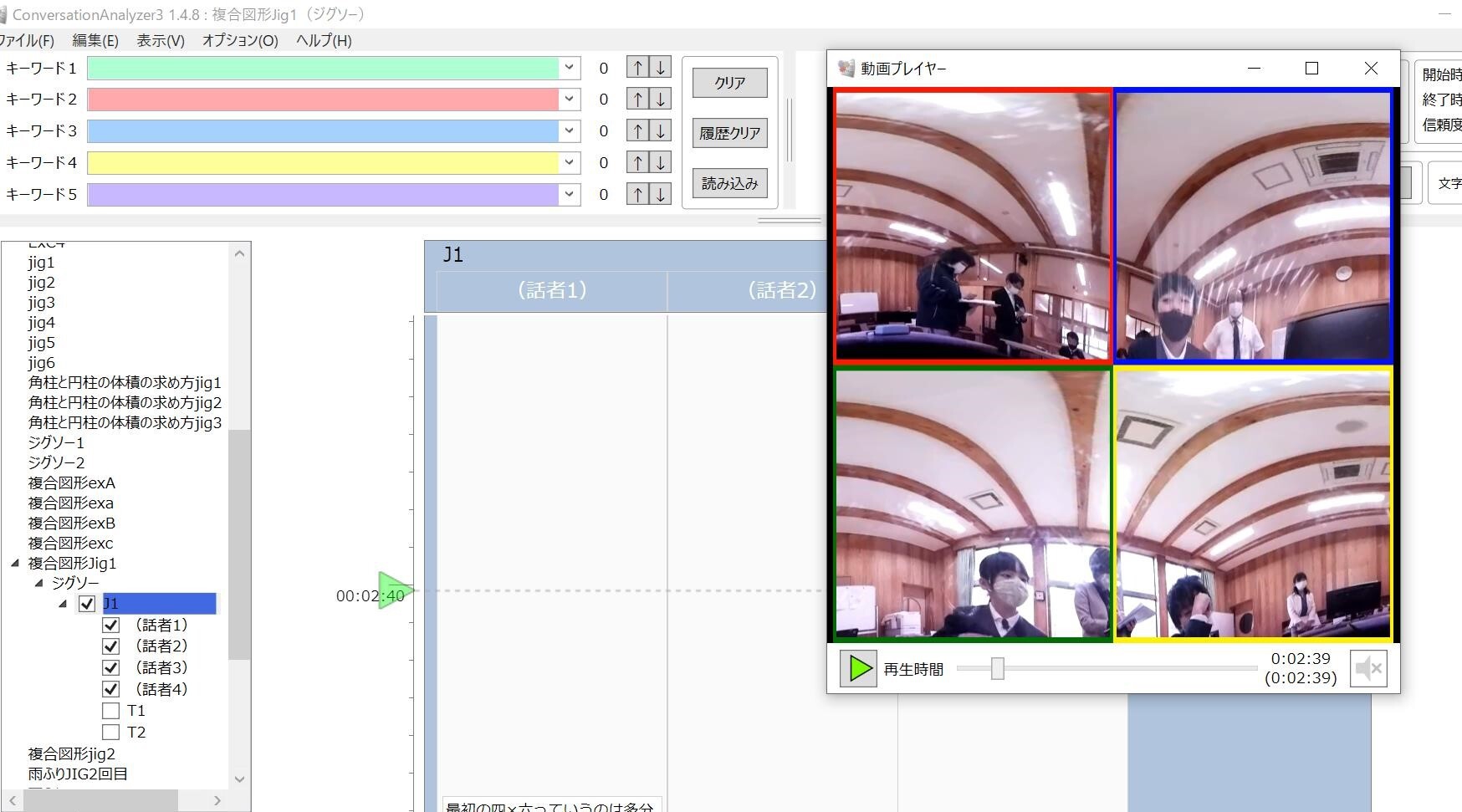Click the 履歴クリア button
The height and width of the screenshot is (812, 1462).
coord(730,133)
